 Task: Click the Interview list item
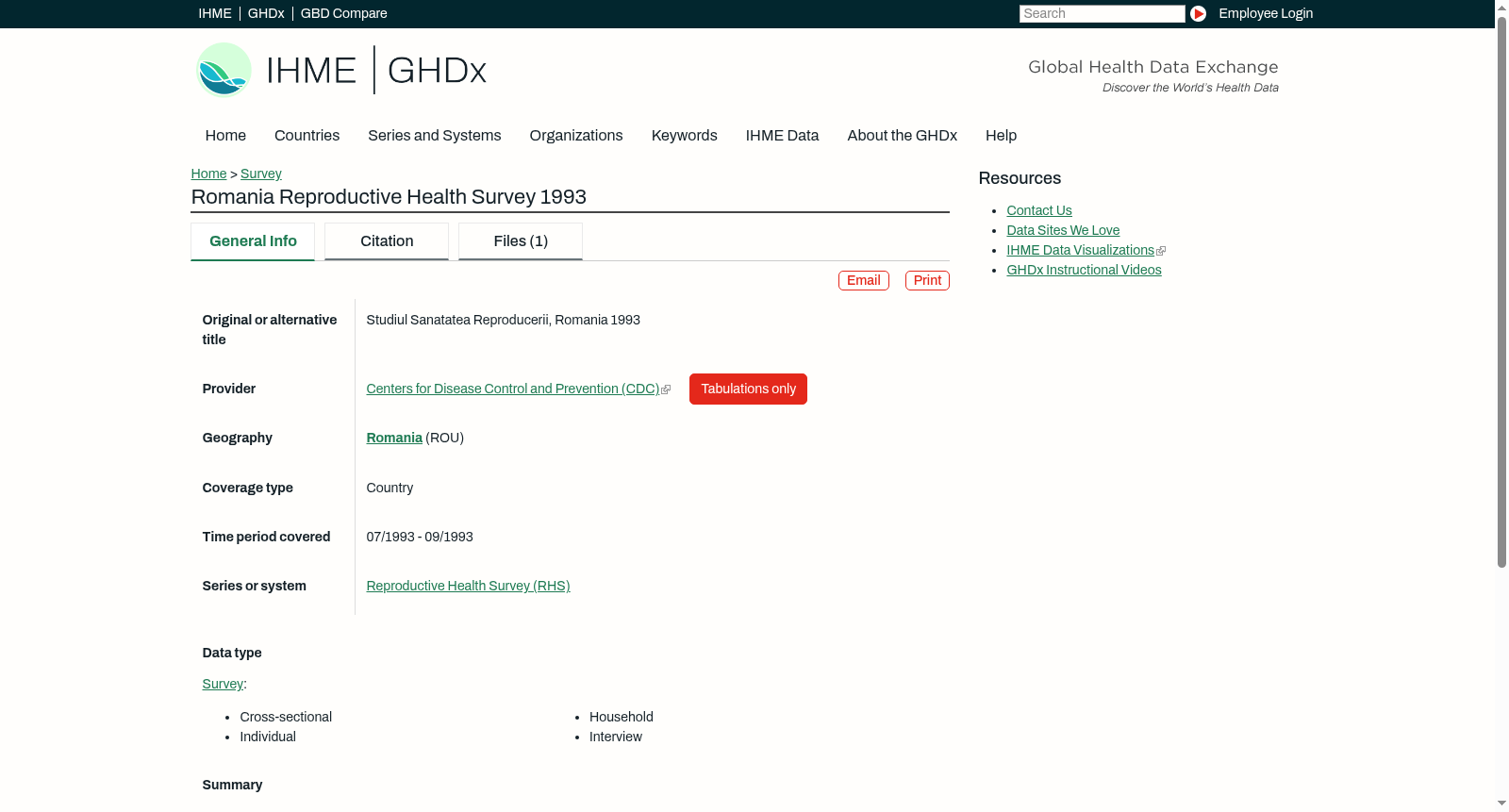coord(616,737)
